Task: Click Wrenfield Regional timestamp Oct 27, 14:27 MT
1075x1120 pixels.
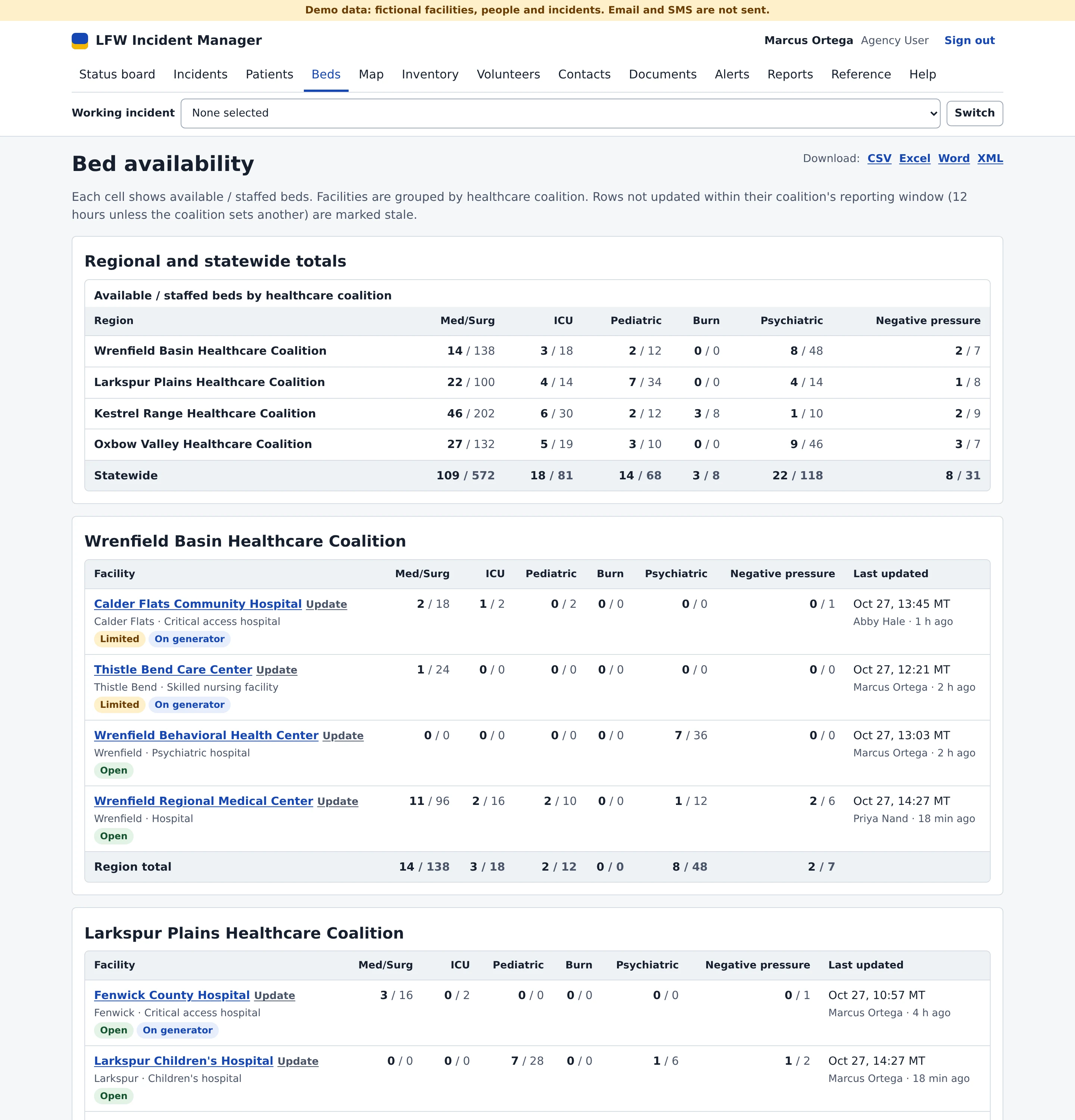Action: pyautogui.click(x=901, y=801)
